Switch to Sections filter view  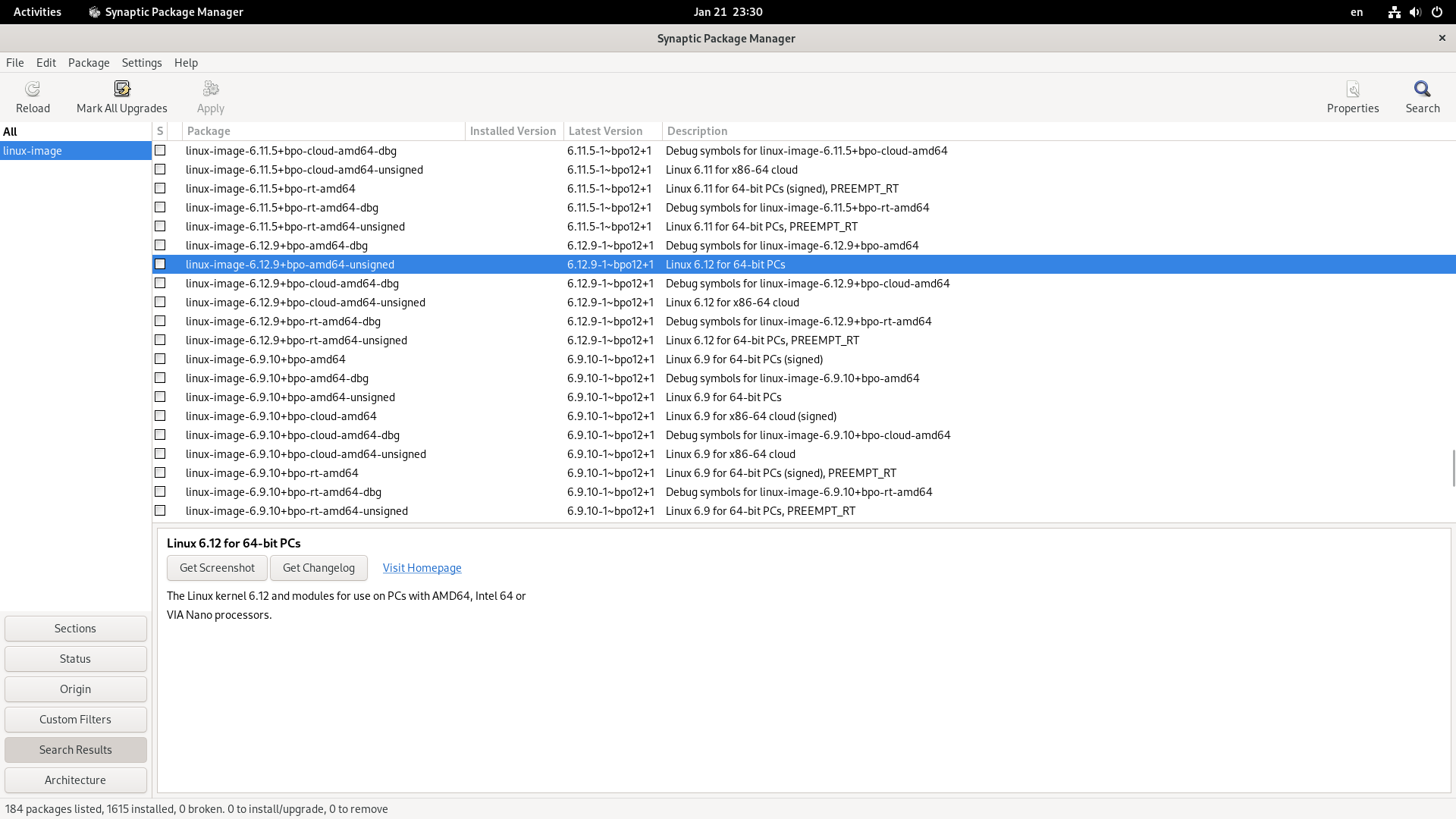point(76,629)
